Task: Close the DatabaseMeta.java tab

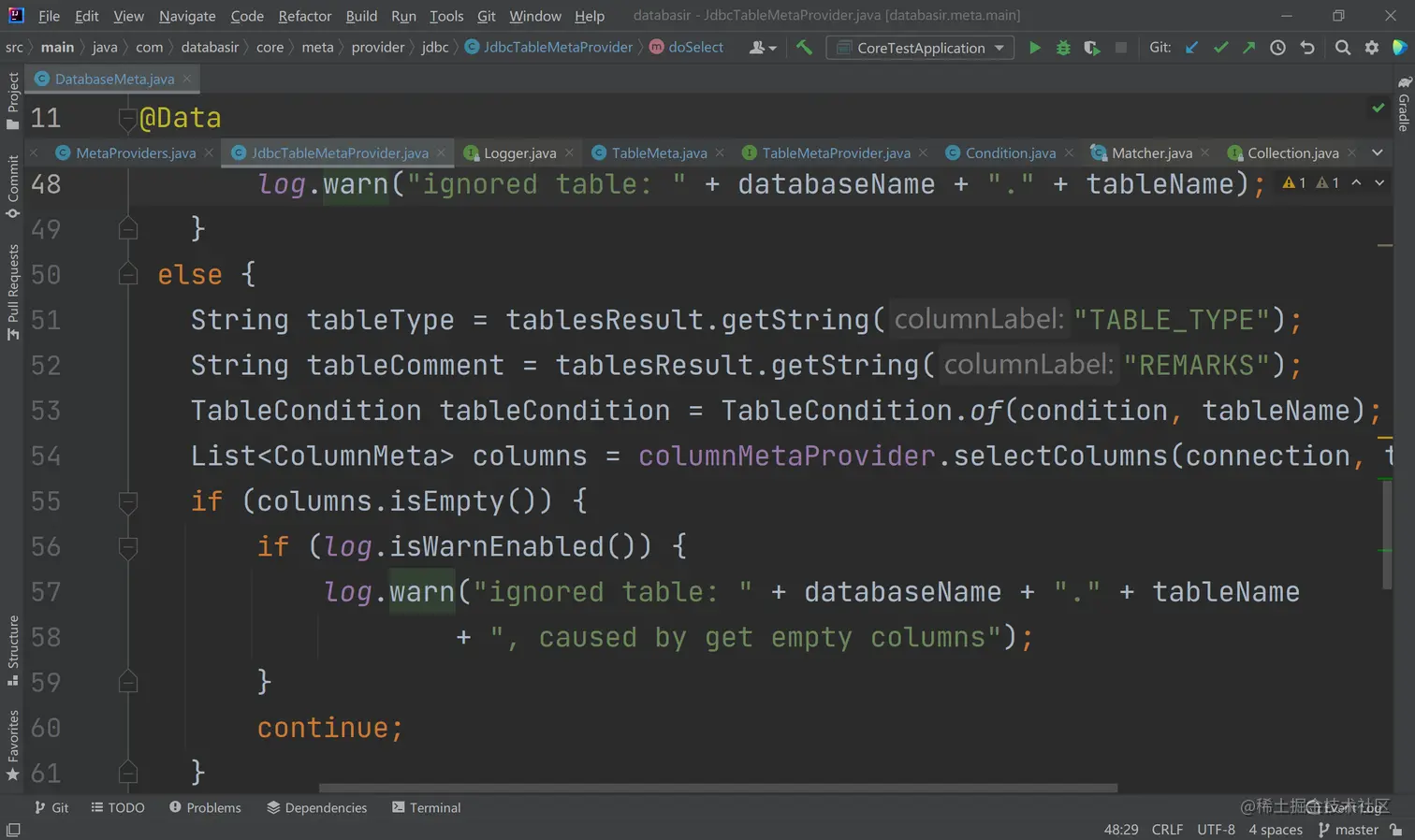Action: [187, 79]
